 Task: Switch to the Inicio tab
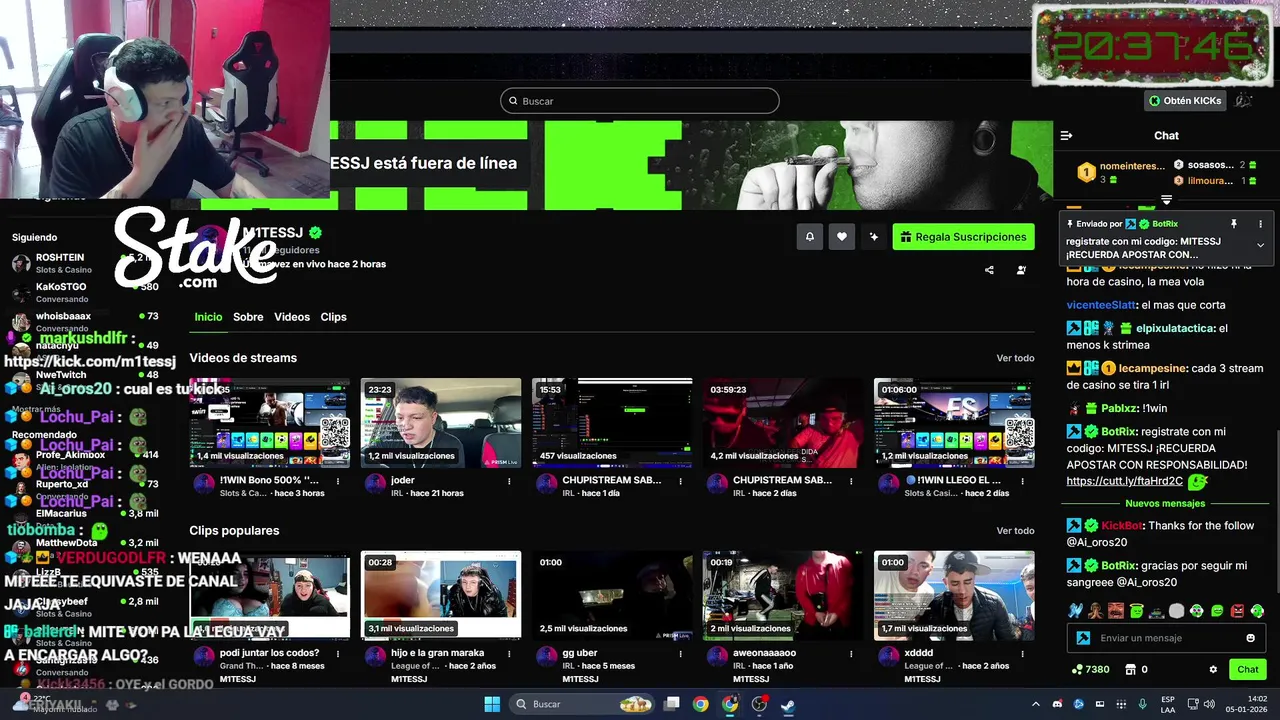(208, 317)
